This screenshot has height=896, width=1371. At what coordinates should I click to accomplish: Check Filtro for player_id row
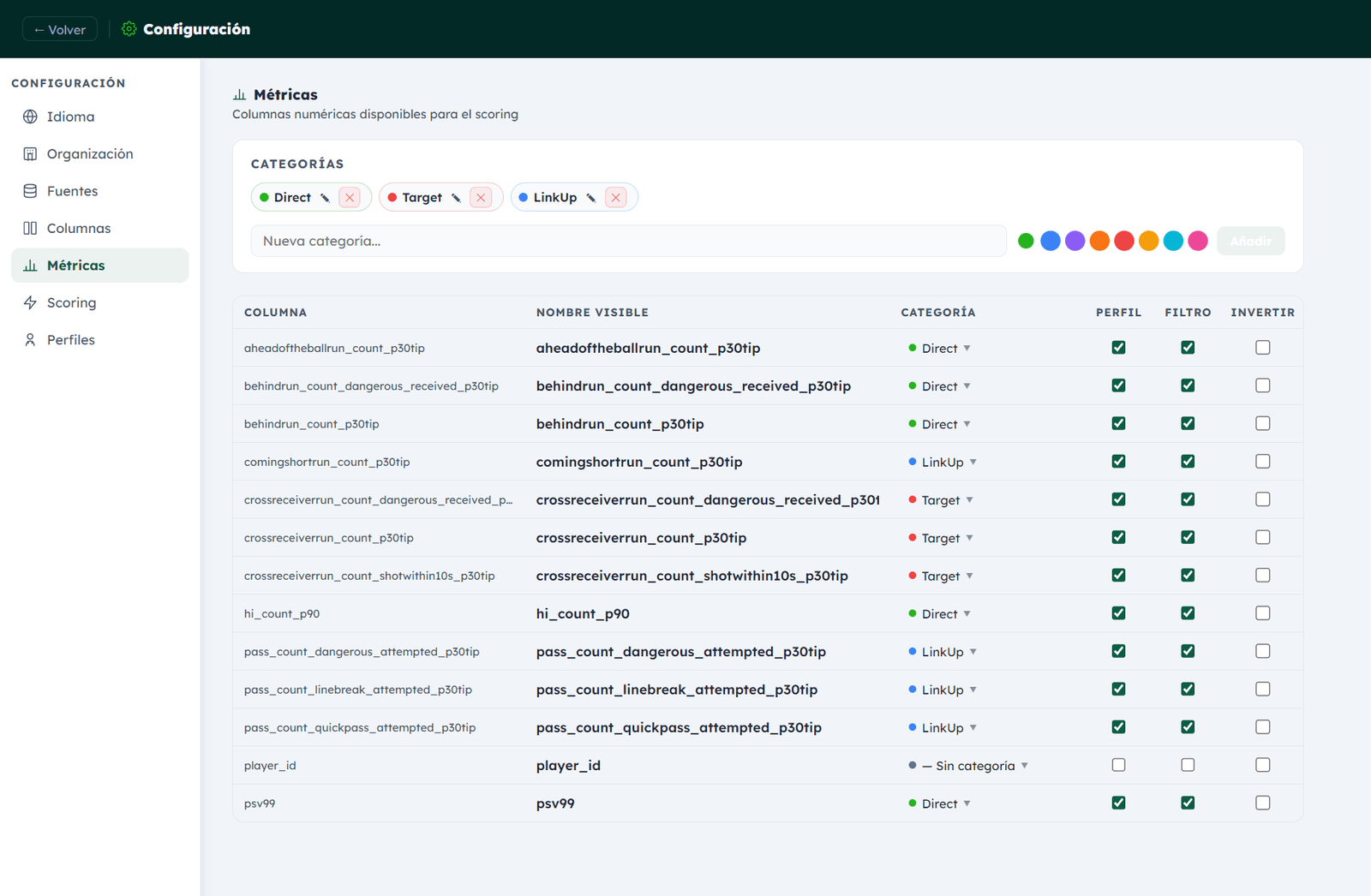(x=1188, y=765)
